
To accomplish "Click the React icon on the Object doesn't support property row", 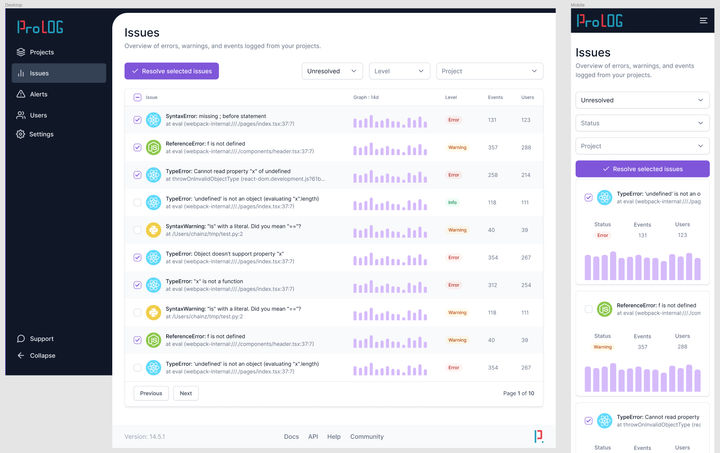I will pyautogui.click(x=153, y=257).
